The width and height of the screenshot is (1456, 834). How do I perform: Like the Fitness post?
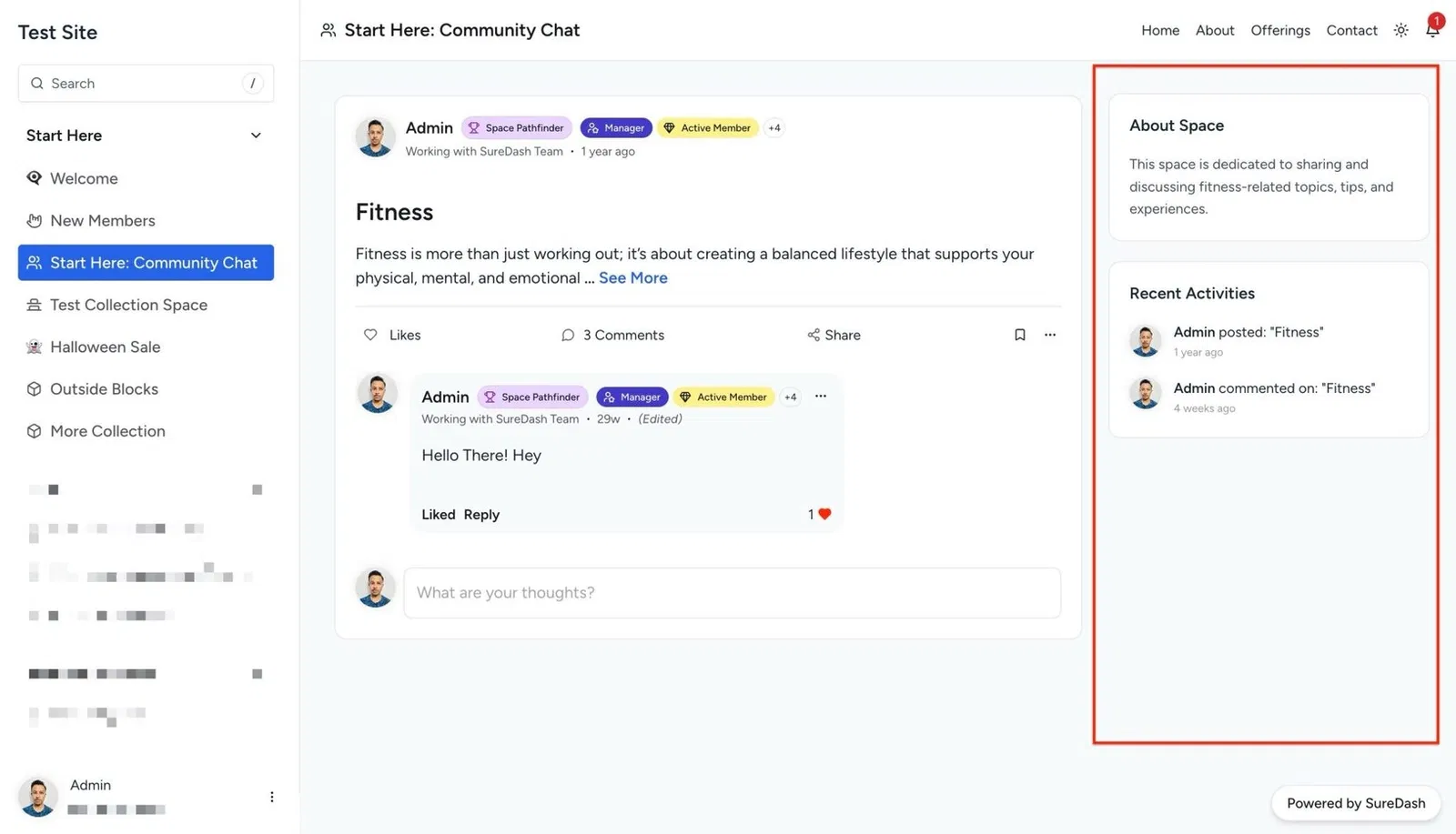tap(391, 335)
